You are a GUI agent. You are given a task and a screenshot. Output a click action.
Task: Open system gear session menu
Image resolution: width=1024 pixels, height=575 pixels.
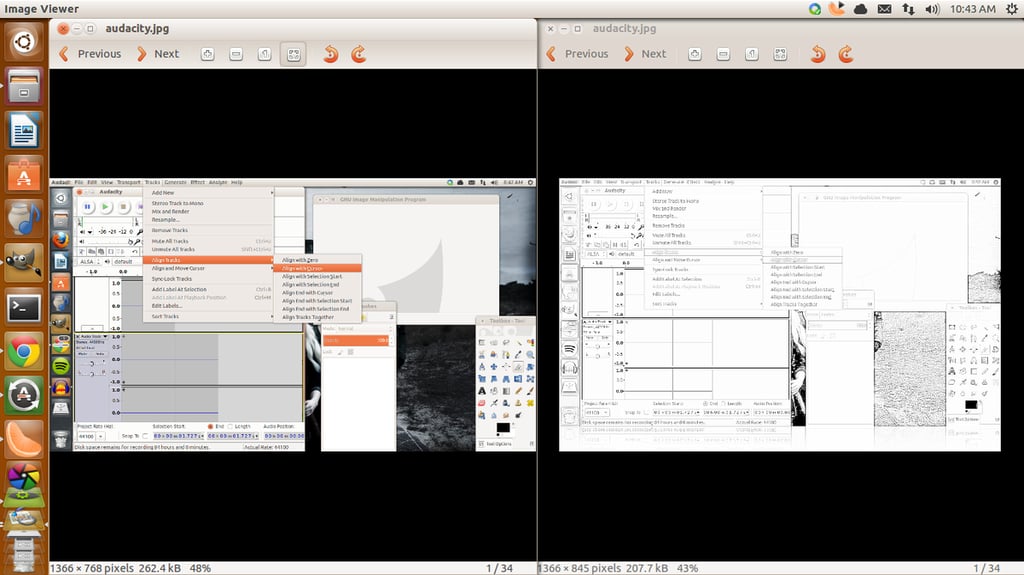click(x=1012, y=9)
